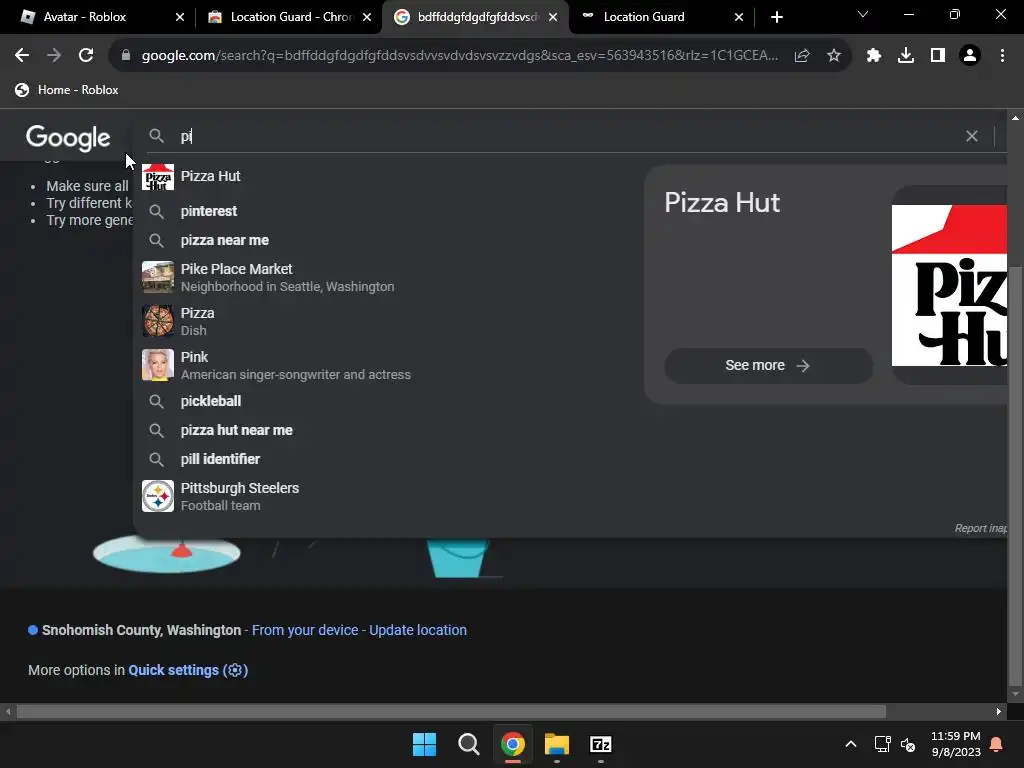Select the pizza hut near me suggestion
The image size is (1024, 768).
pos(385,430)
